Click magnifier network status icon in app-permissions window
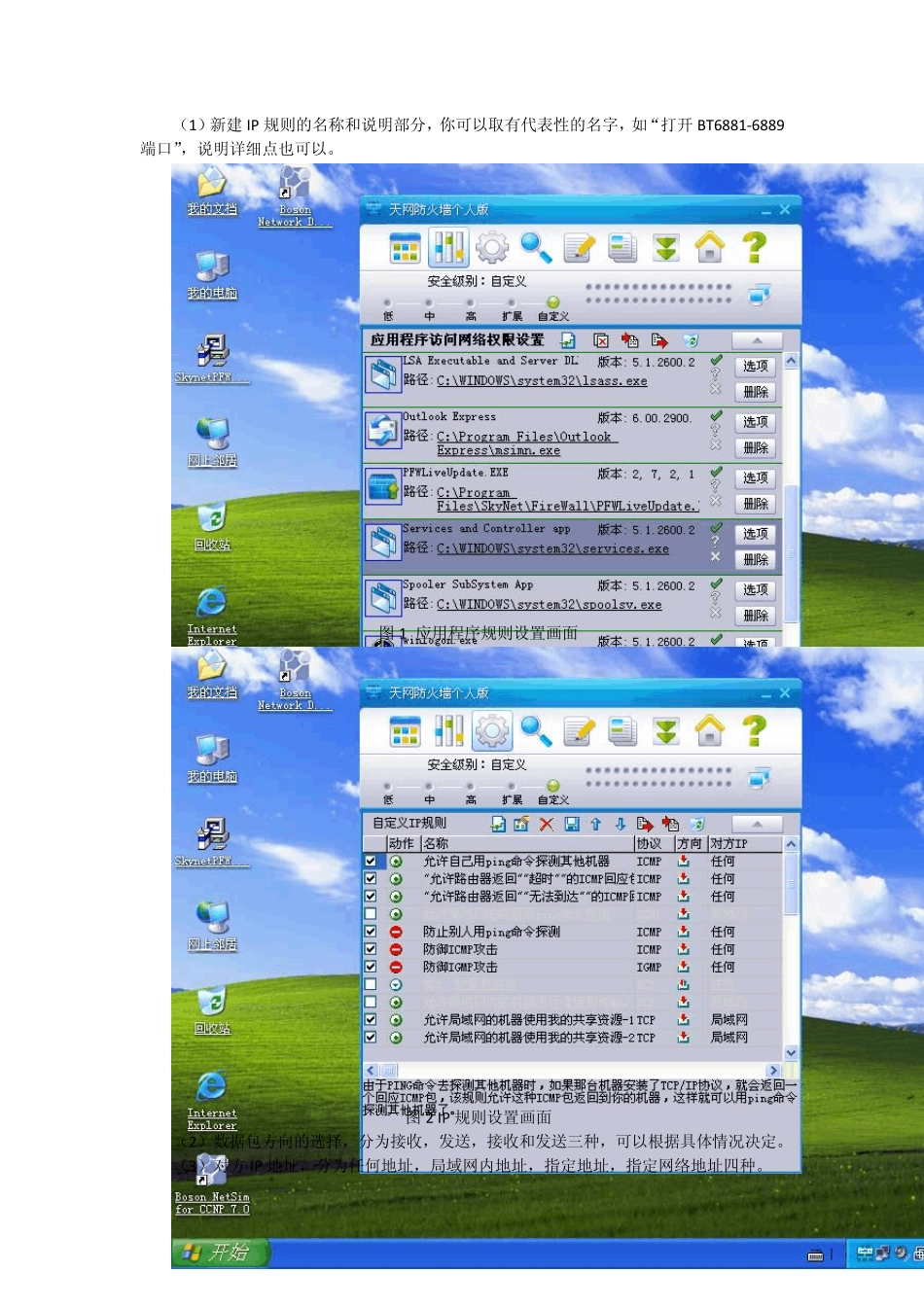The height and width of the screenshot is (1307, 924). coord(536,247)
